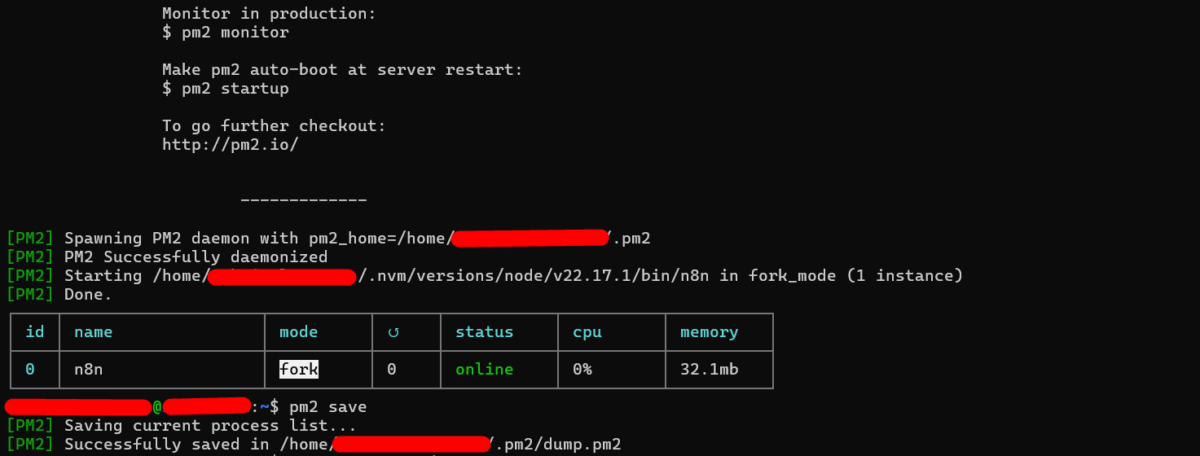Click the pm2 save command text
This screenshot has height=456, width=1200.
click(328, 407)
